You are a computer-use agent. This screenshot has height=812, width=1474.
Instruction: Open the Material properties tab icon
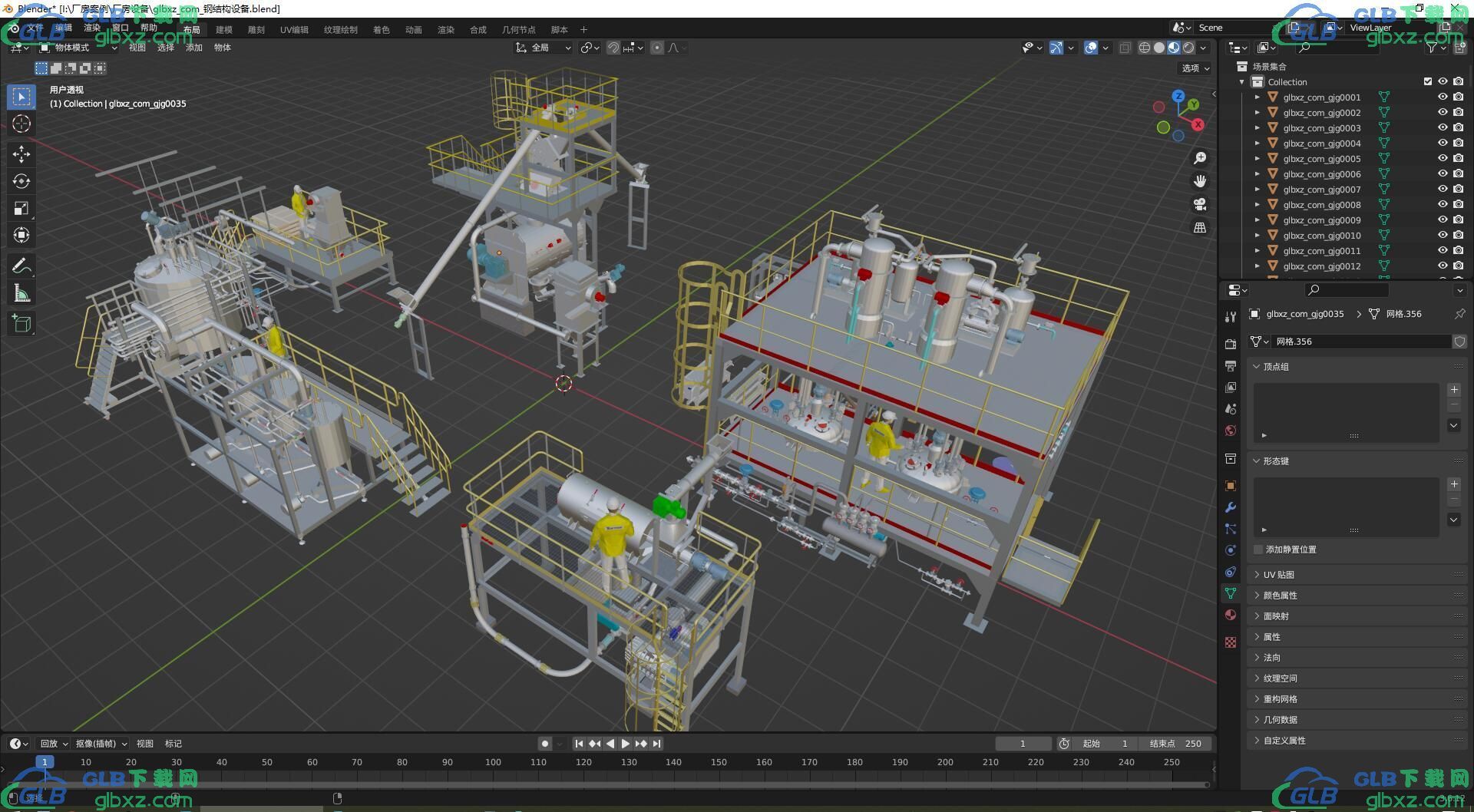pyautogui.click(x=1231, y=615)
